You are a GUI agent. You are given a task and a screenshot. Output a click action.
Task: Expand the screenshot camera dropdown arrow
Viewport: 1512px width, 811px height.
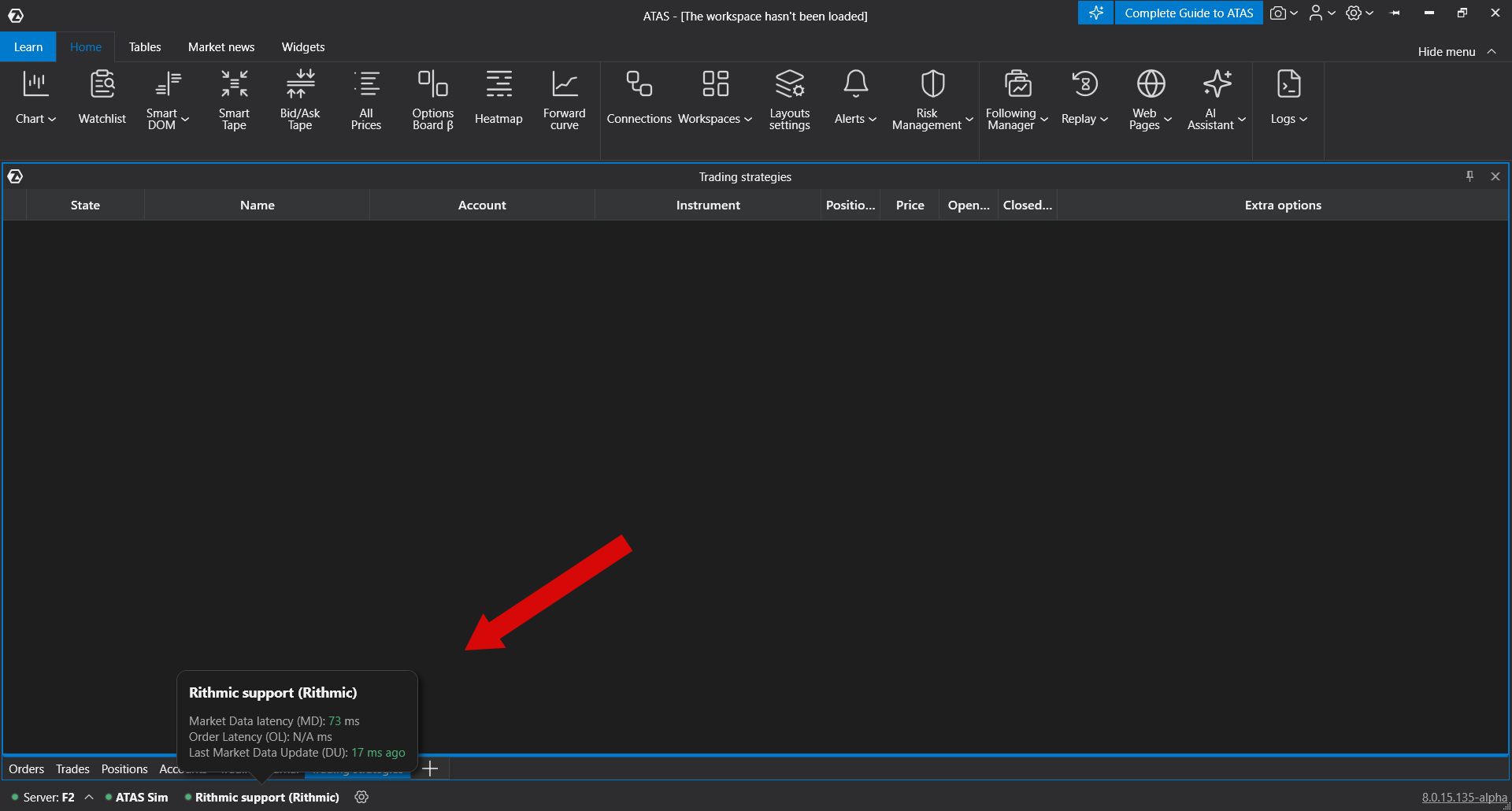1294,13
